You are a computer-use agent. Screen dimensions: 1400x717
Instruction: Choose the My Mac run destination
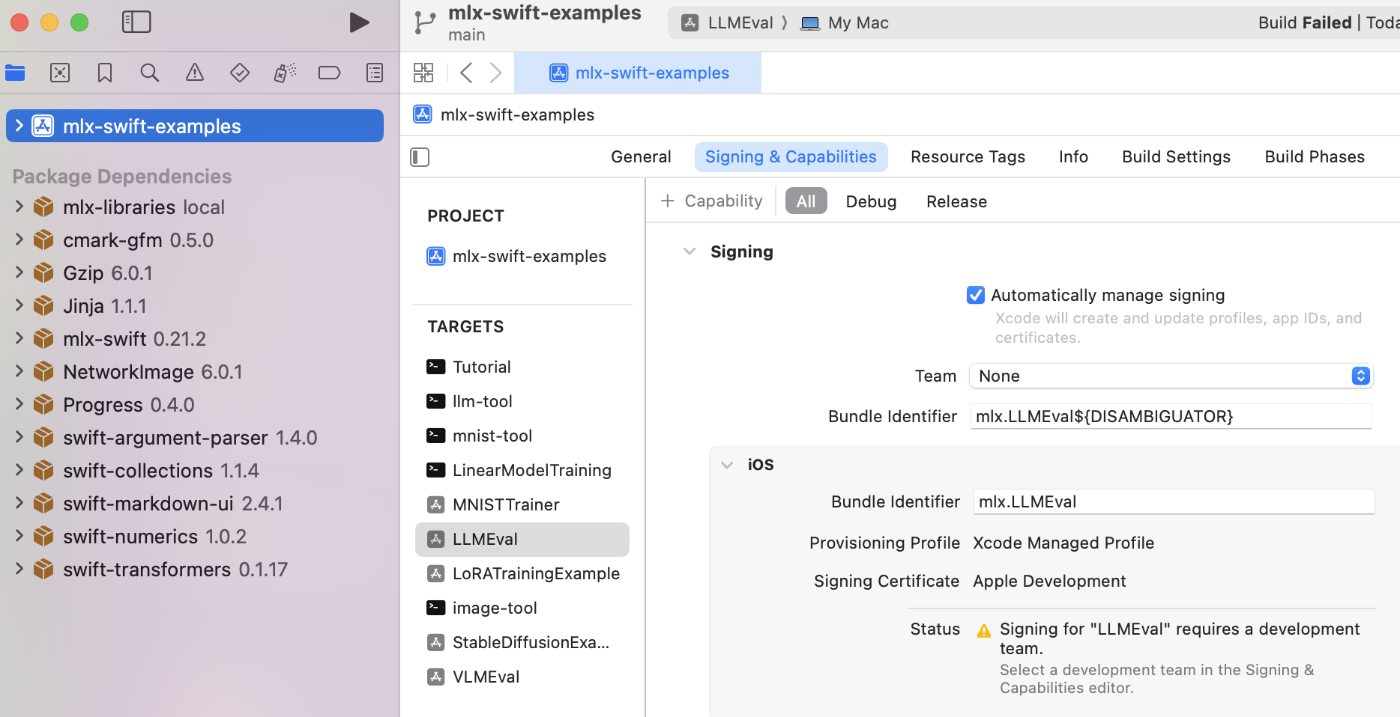point(845,22)
